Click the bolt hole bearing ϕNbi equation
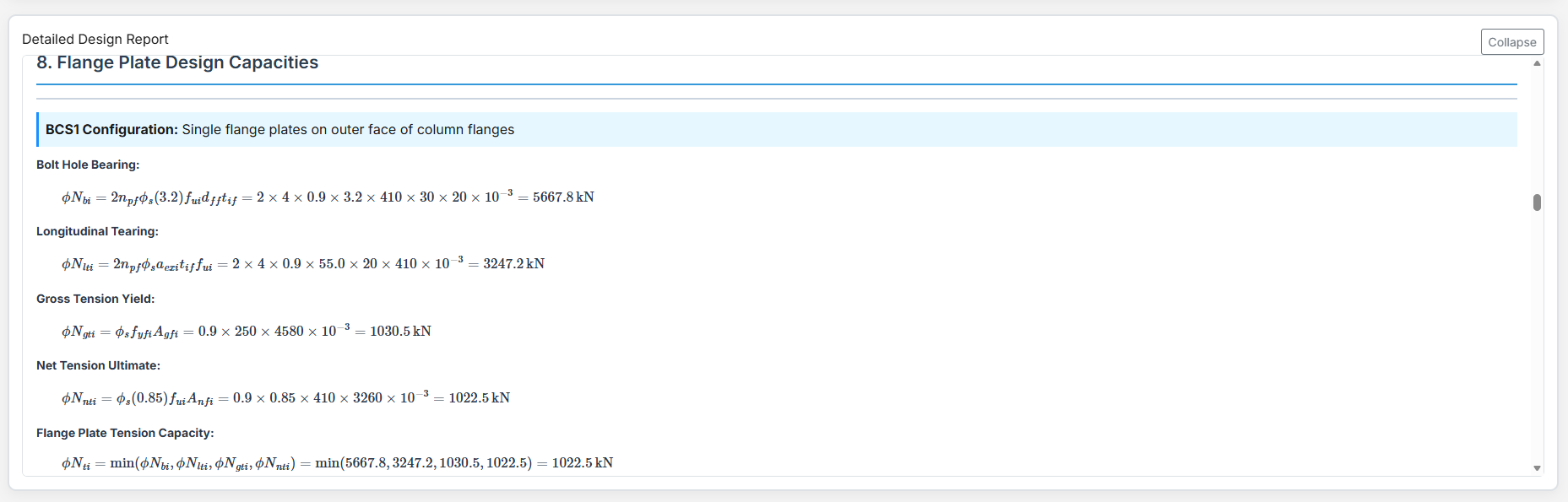Image resolution: width=1568 pixels, height=502 pixels. point(328,197)
